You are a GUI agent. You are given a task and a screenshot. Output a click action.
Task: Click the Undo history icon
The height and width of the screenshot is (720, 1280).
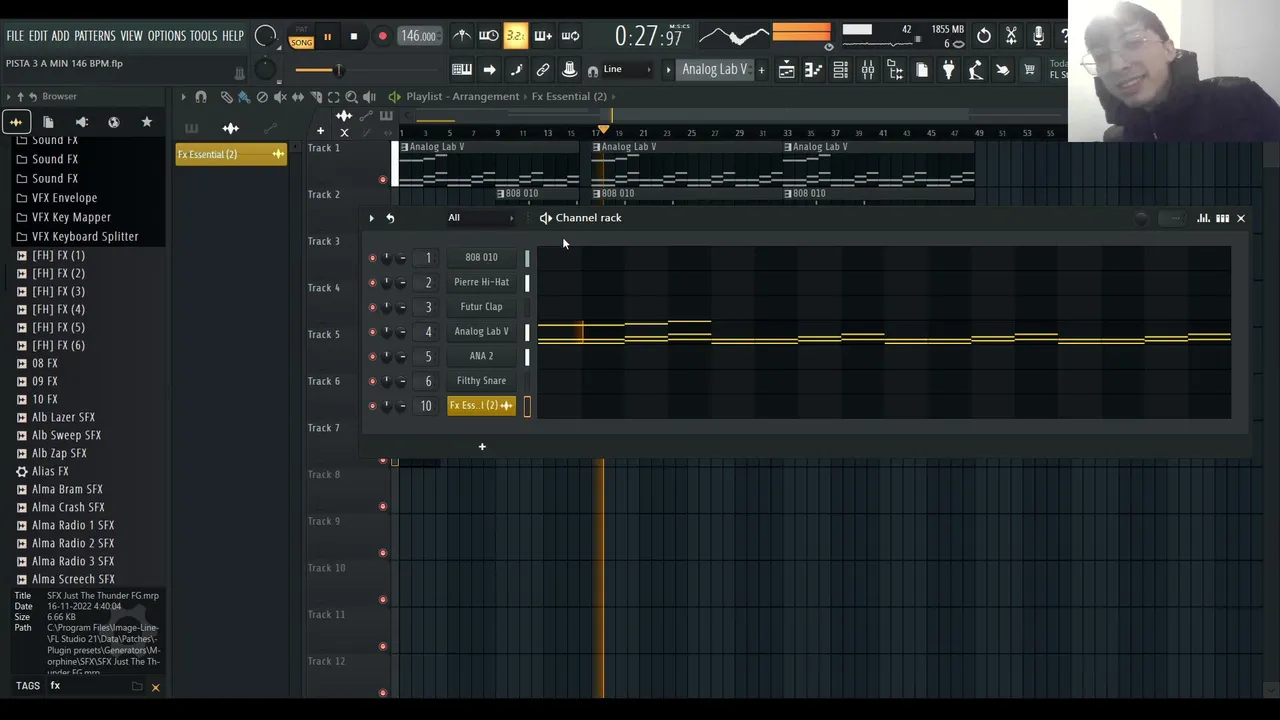coord(984,36)
